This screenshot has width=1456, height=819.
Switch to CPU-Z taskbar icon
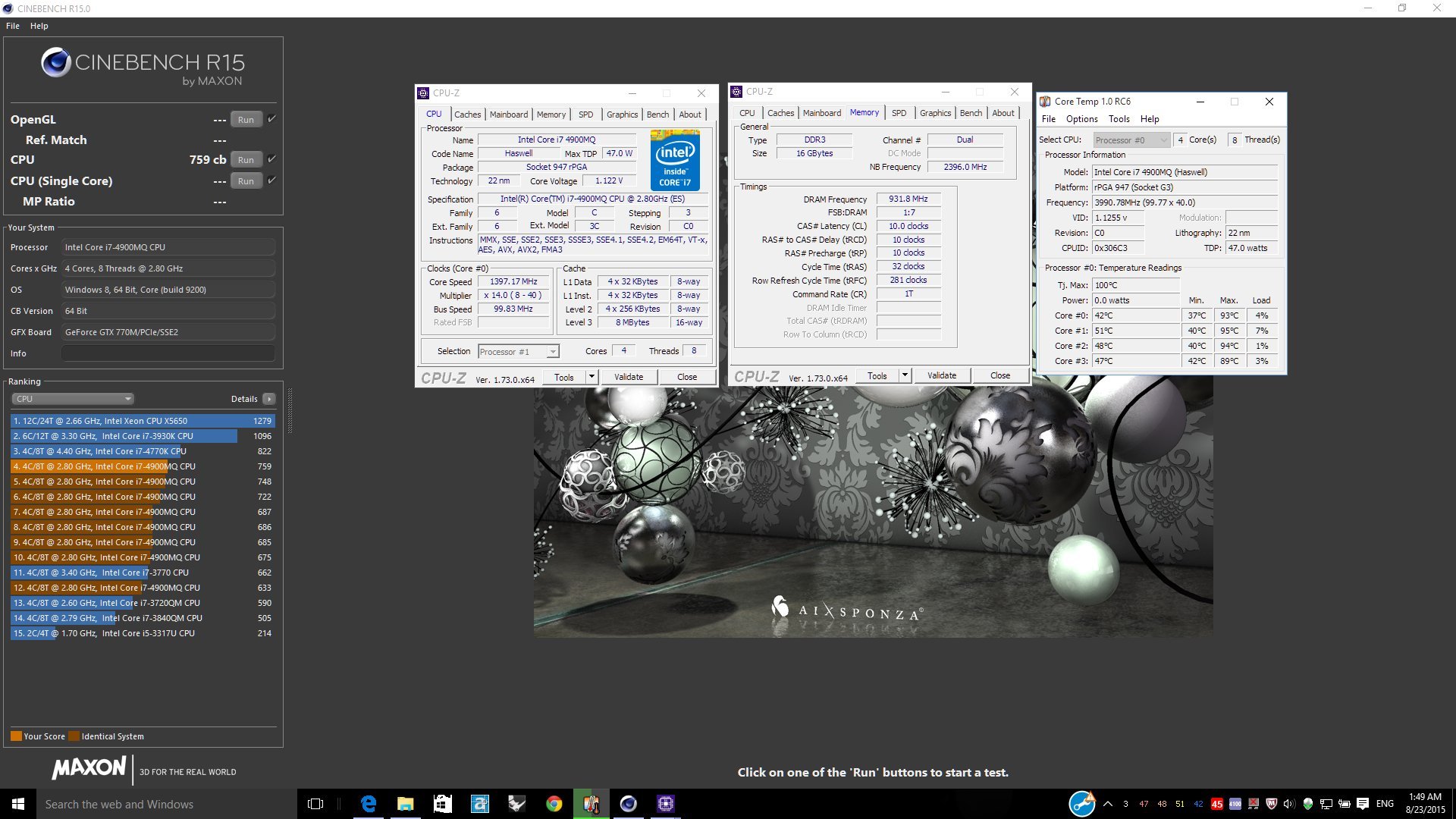coord(666,804)
